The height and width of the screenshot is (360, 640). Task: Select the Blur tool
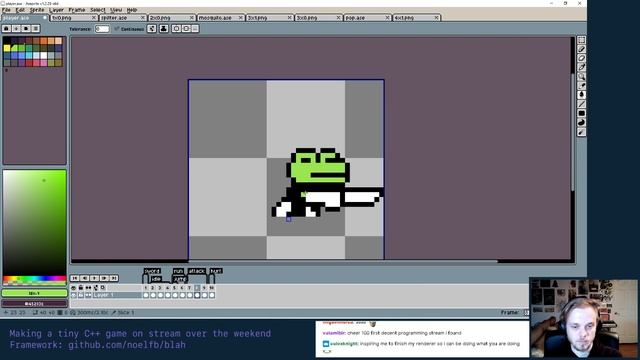click(x=581, y=132)
